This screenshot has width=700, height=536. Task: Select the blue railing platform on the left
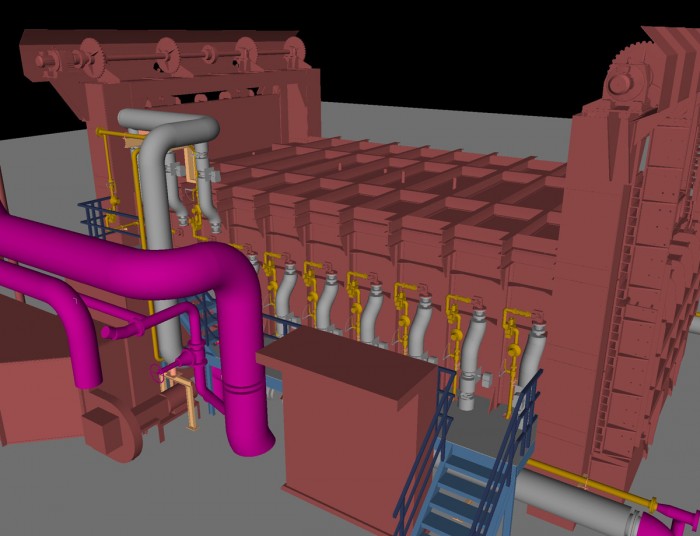click(109, 219)
